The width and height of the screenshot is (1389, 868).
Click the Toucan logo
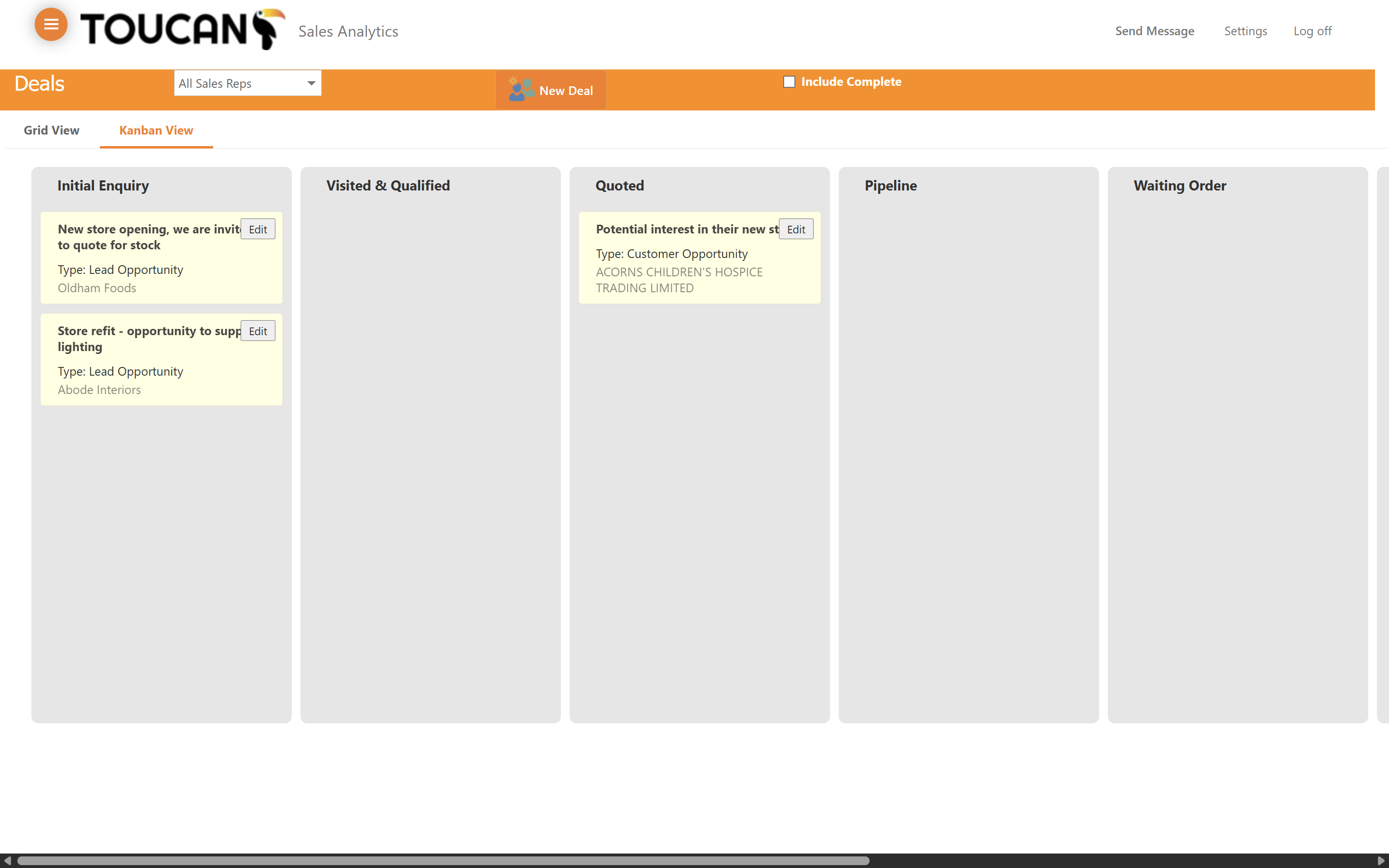pos(182,29)
